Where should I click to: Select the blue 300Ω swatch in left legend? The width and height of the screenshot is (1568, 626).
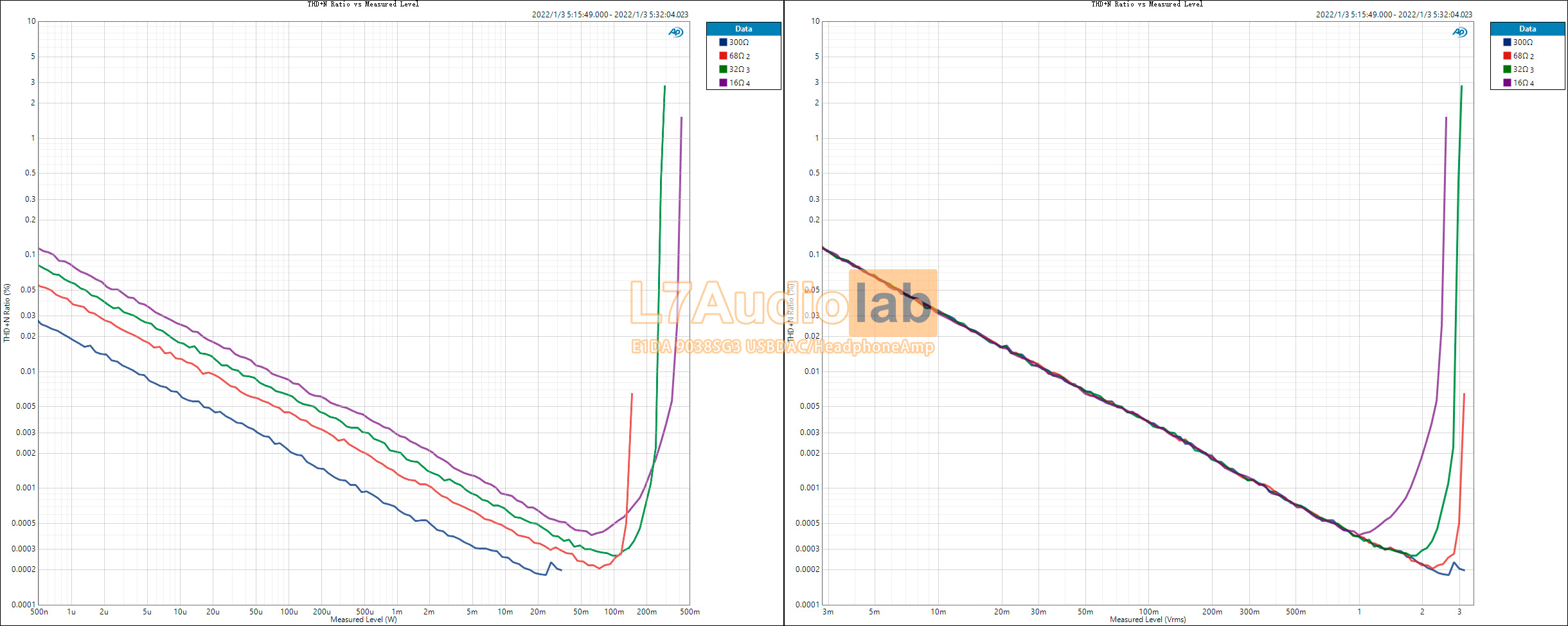click(723, 42)
